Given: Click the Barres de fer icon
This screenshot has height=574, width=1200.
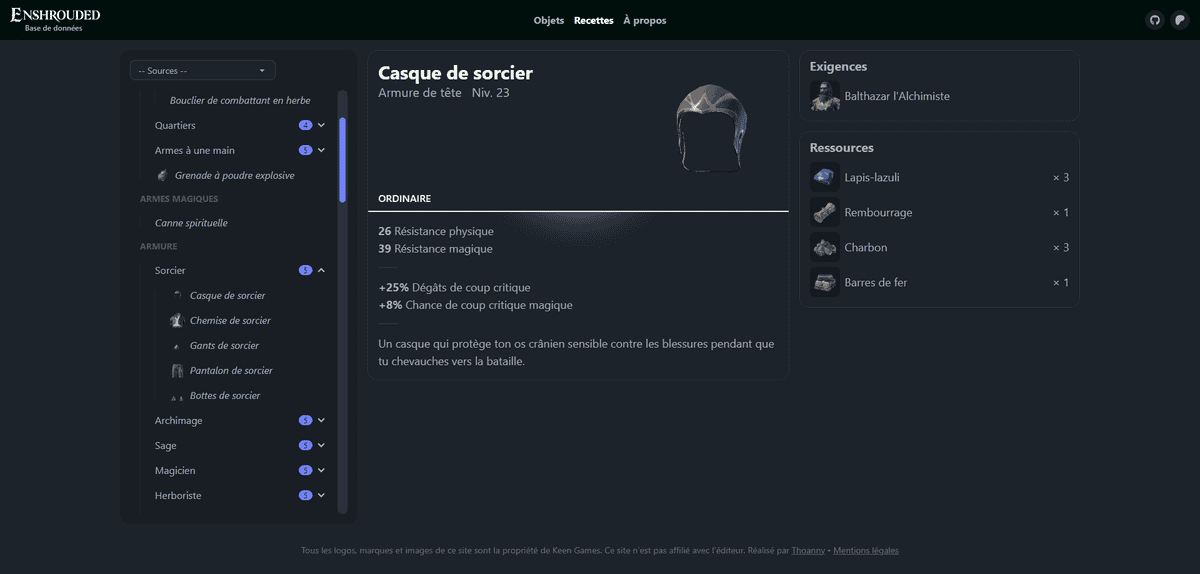Looking at the screenshot, I should pyautogui.click(x=824, y=282).
